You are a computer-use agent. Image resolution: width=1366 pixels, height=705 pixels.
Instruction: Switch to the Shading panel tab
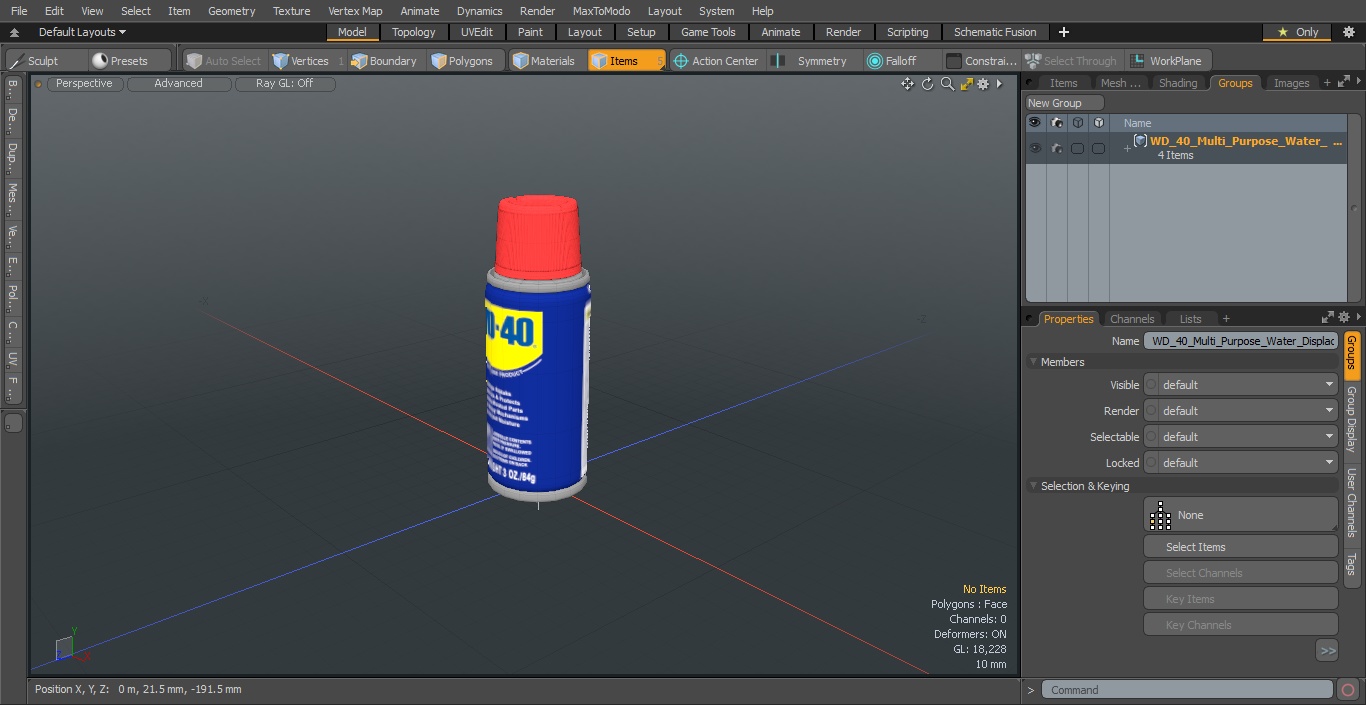tap(1177, 83)
